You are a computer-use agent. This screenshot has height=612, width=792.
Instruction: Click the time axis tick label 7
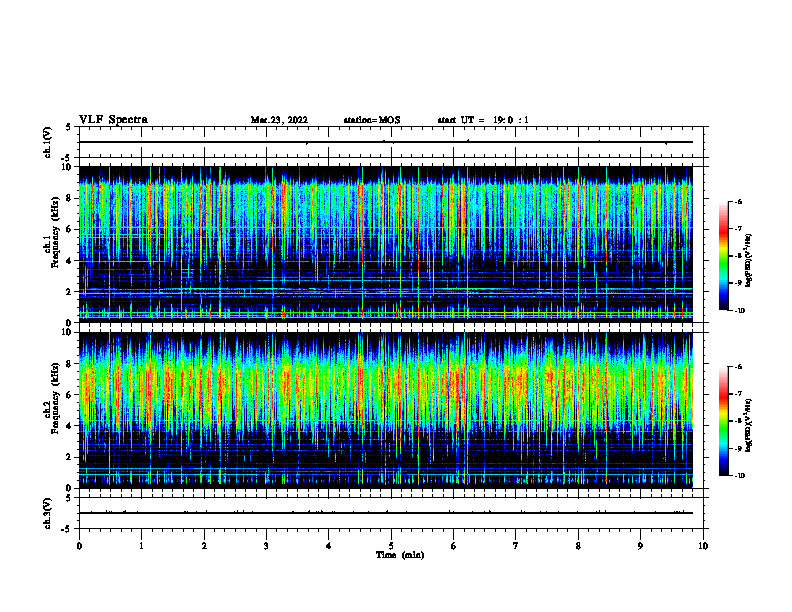(x=515, y=546)
